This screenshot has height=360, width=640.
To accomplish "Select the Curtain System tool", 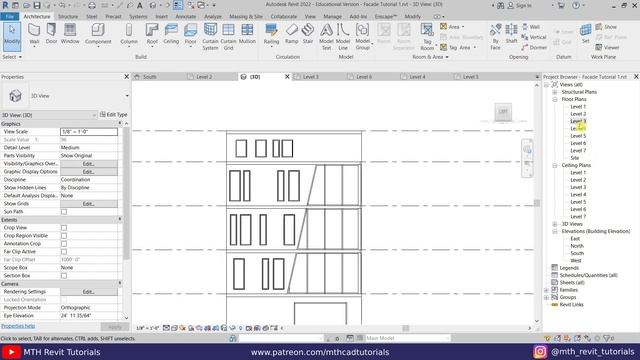I will tap(210, 37).
